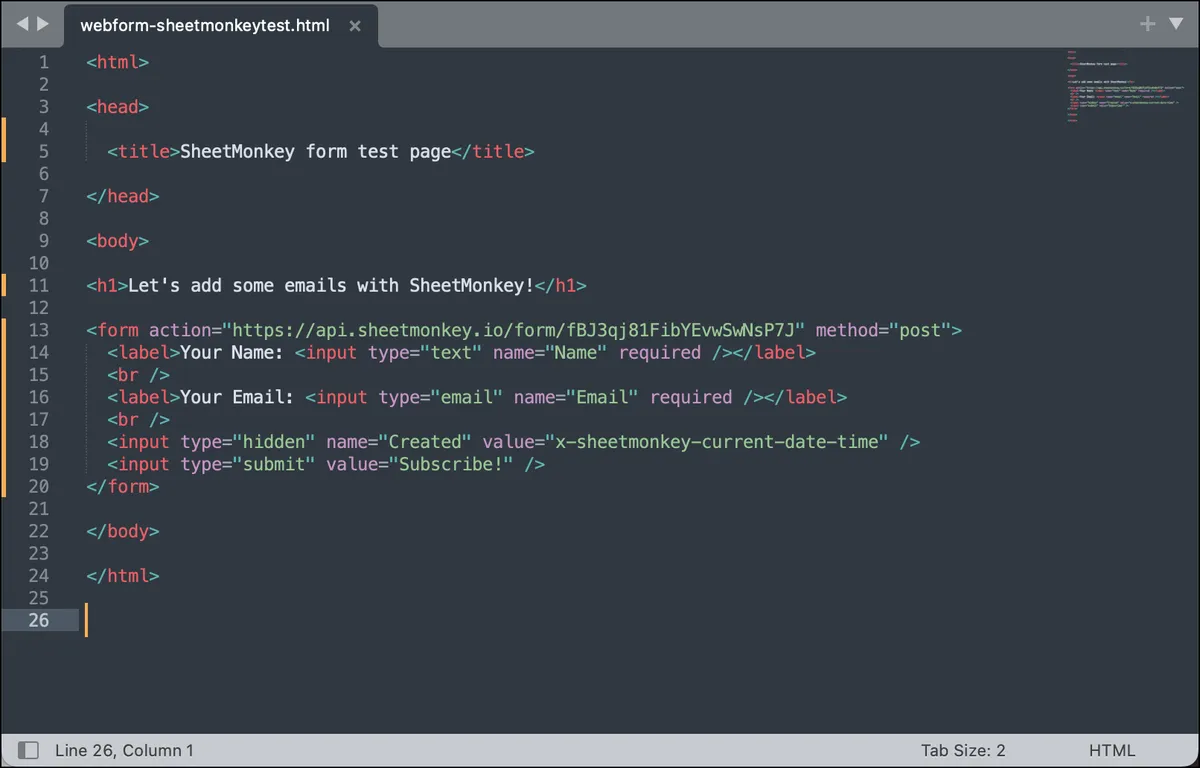The width and height of the screenshot is (1200, 768).
Task: Click type="submit" attribute on line 19
Action: [248, 464]
